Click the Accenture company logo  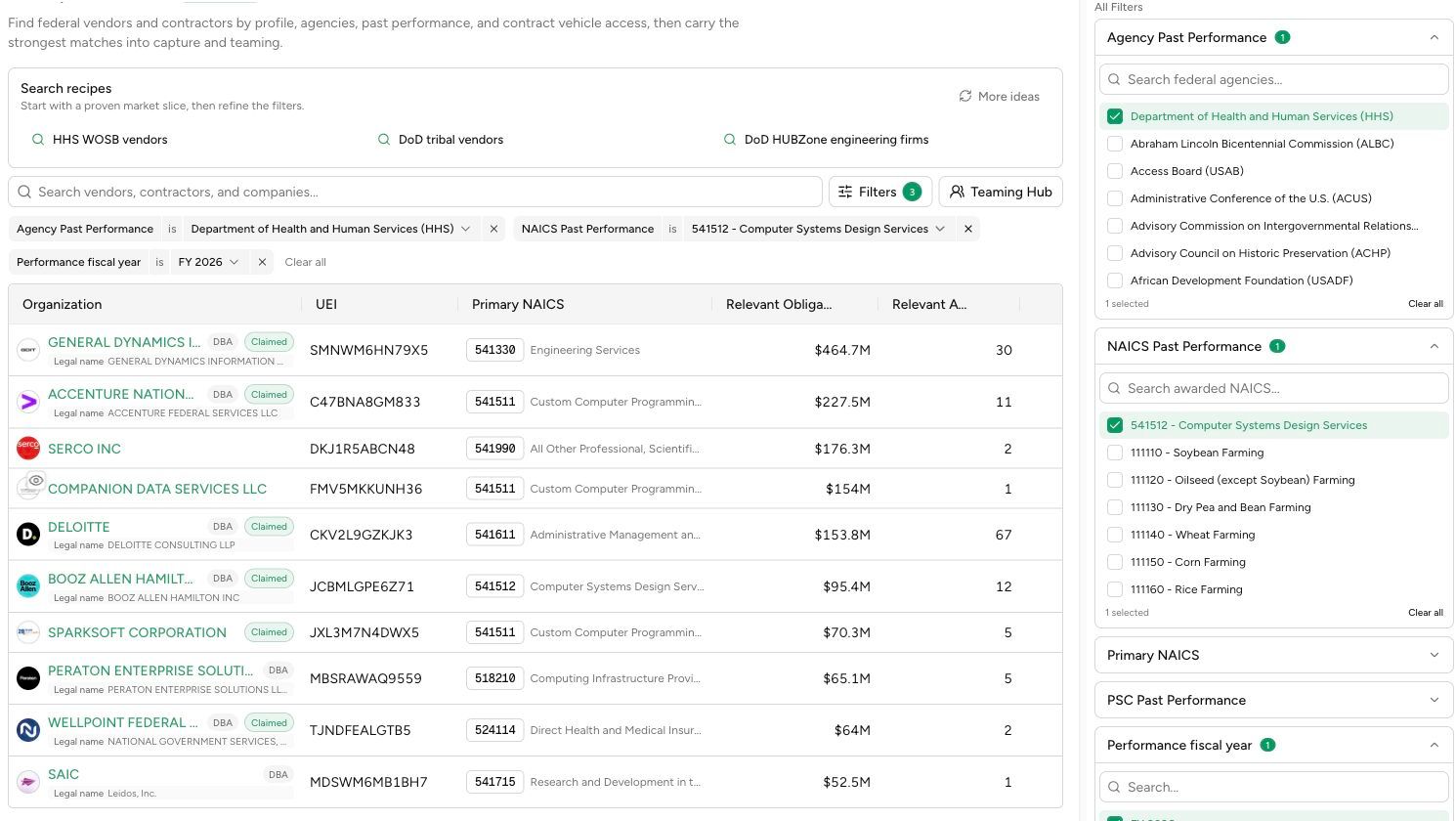(28, 402)
